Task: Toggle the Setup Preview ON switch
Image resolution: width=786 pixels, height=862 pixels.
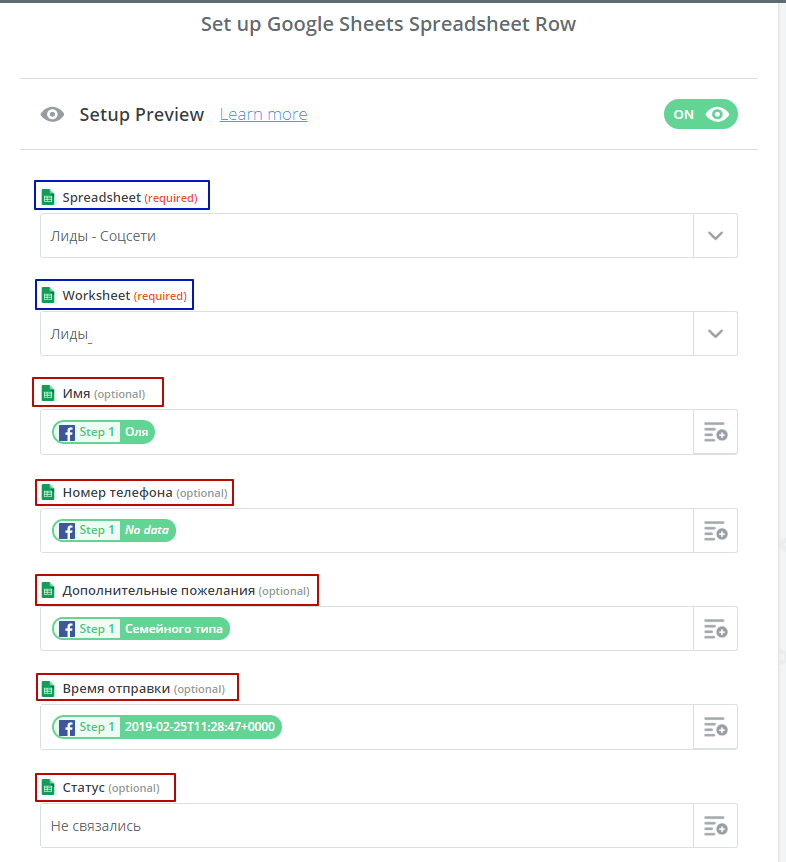Action: pos(700,114)
